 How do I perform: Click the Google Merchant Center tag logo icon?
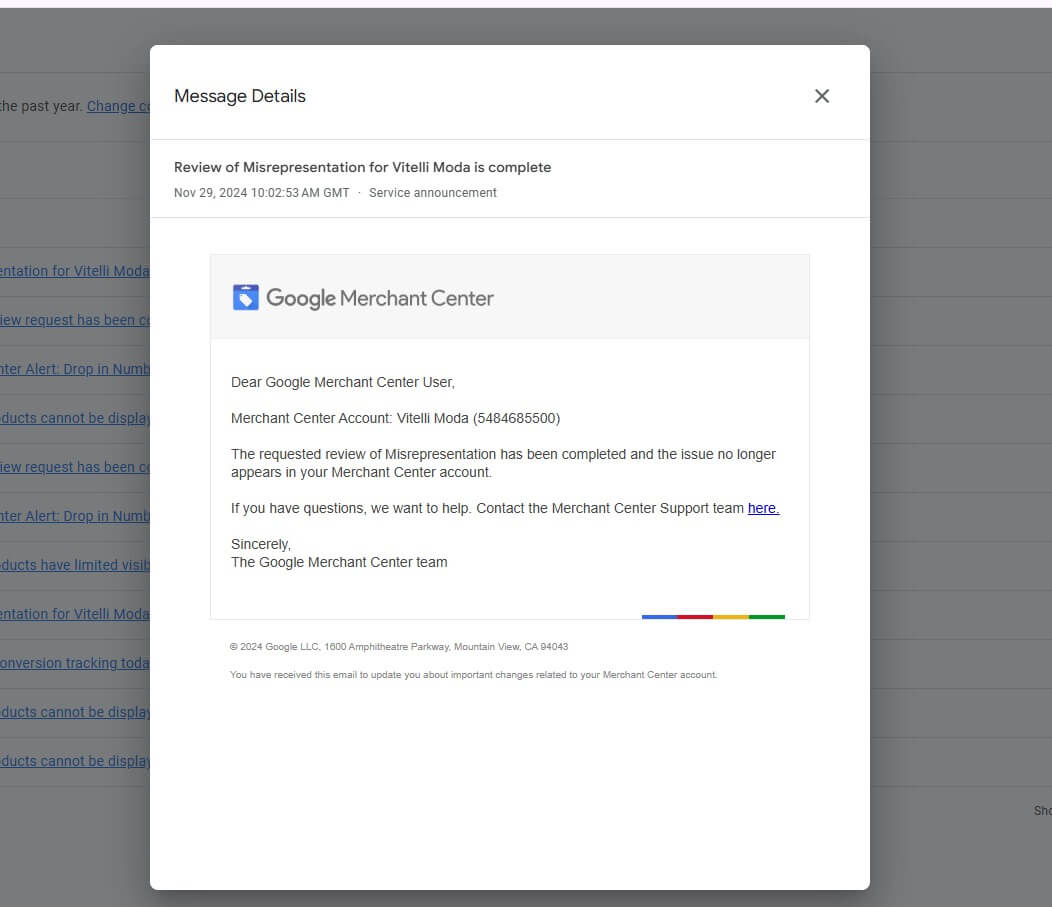coord(246,297)
